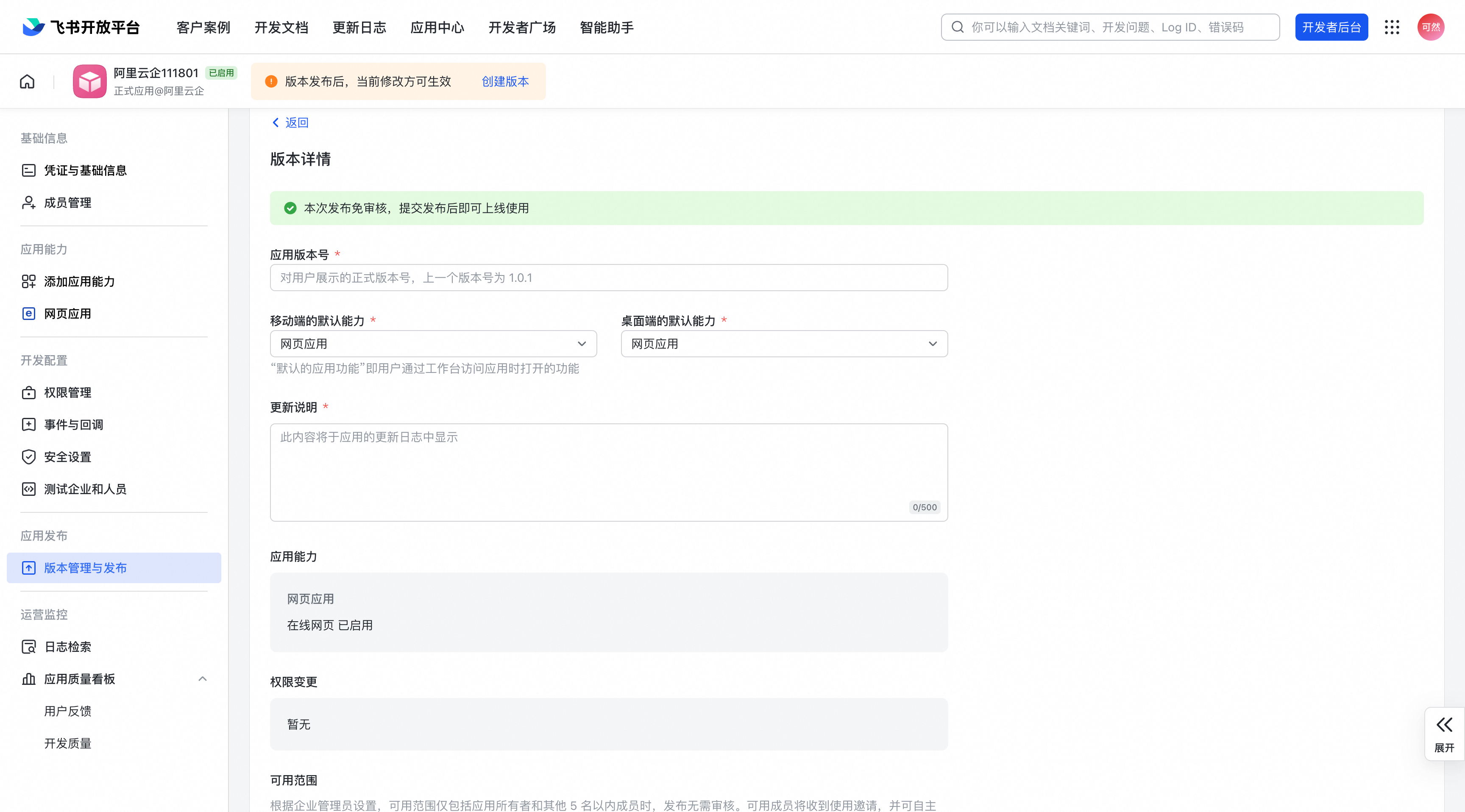Click the 应用版本号 input field
Image resolution: width=1465 pixels, height=812 pixels.
click(609, 278)
